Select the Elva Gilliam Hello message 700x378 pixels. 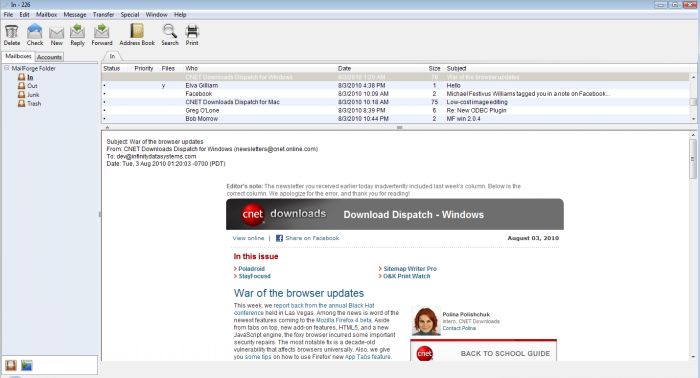[x=396, y=85]
